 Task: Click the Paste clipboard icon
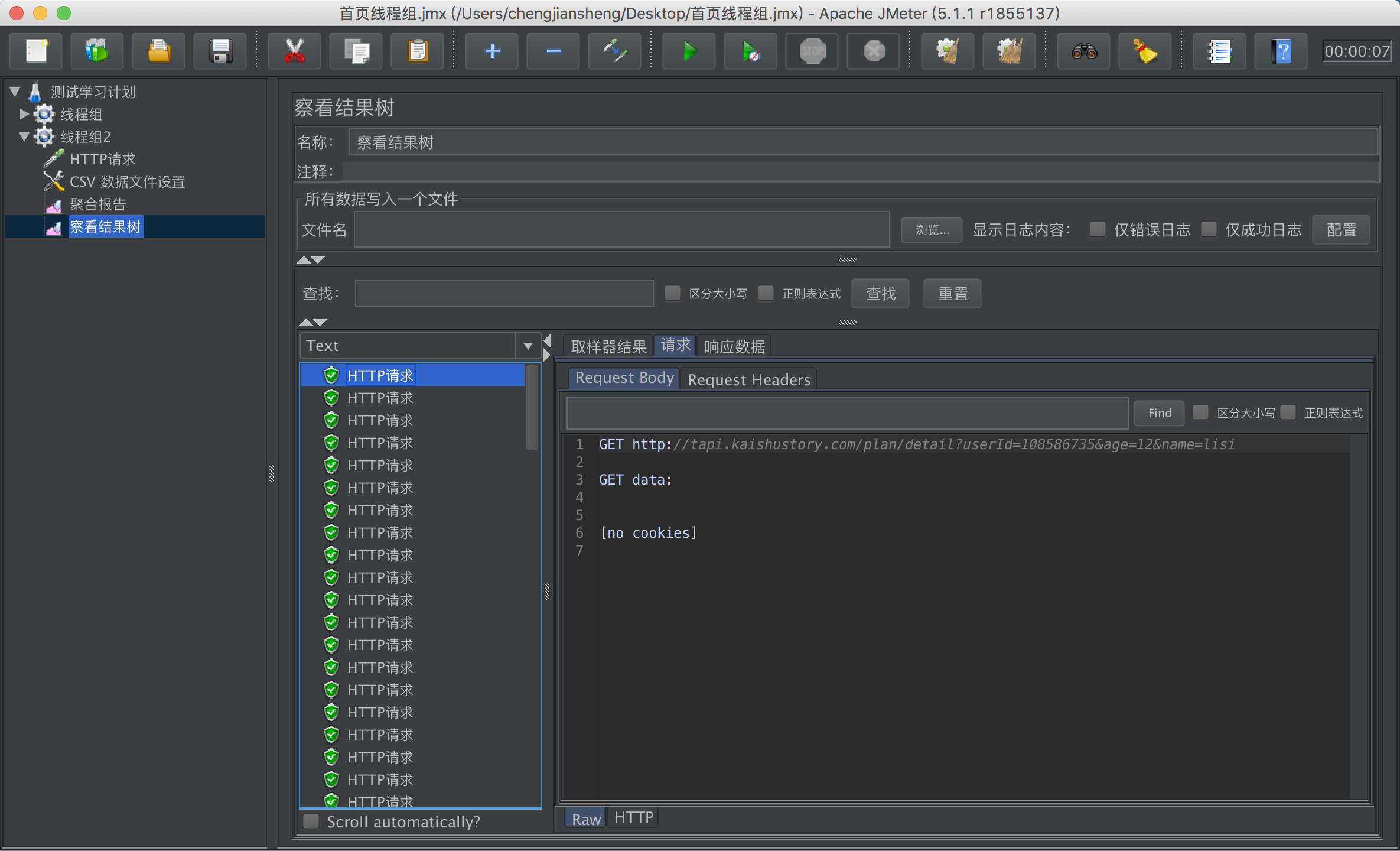coord(418,51)
